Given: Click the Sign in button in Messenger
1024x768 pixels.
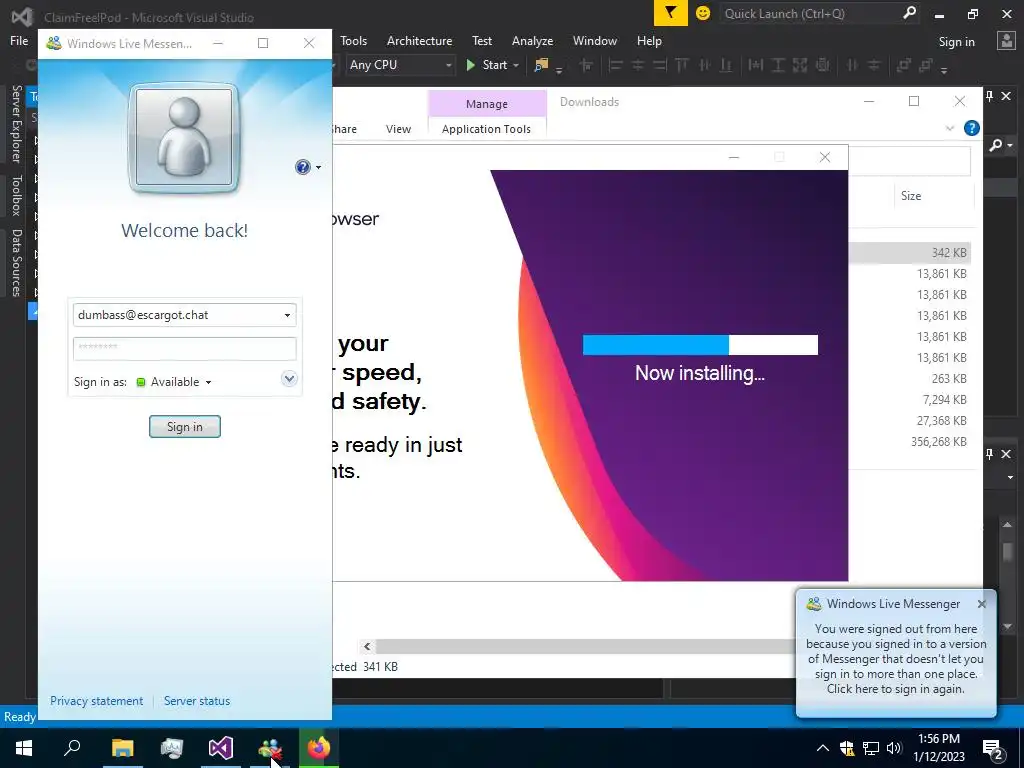Looking at the screenshot, I should (x=185, y=426).
